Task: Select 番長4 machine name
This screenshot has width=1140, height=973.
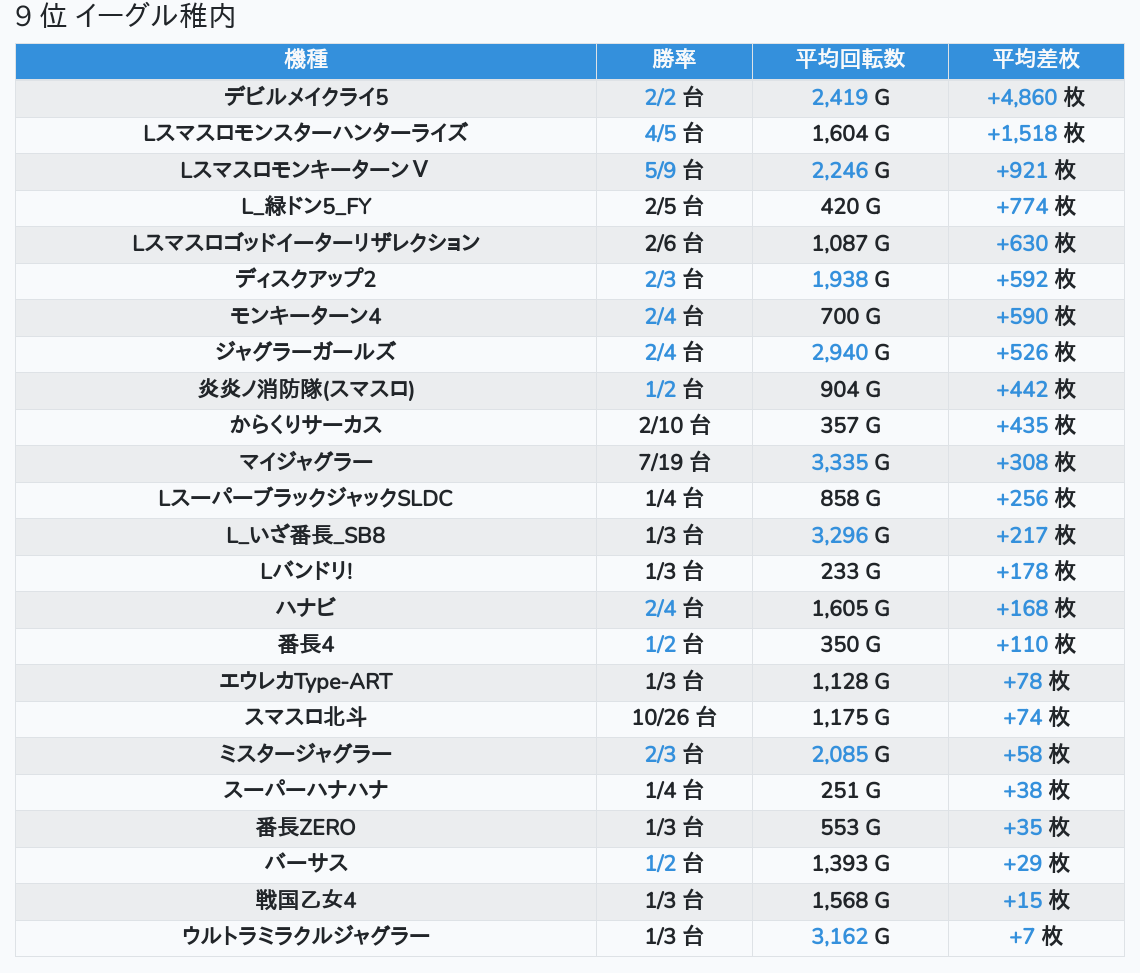Action: coord(306,644)
